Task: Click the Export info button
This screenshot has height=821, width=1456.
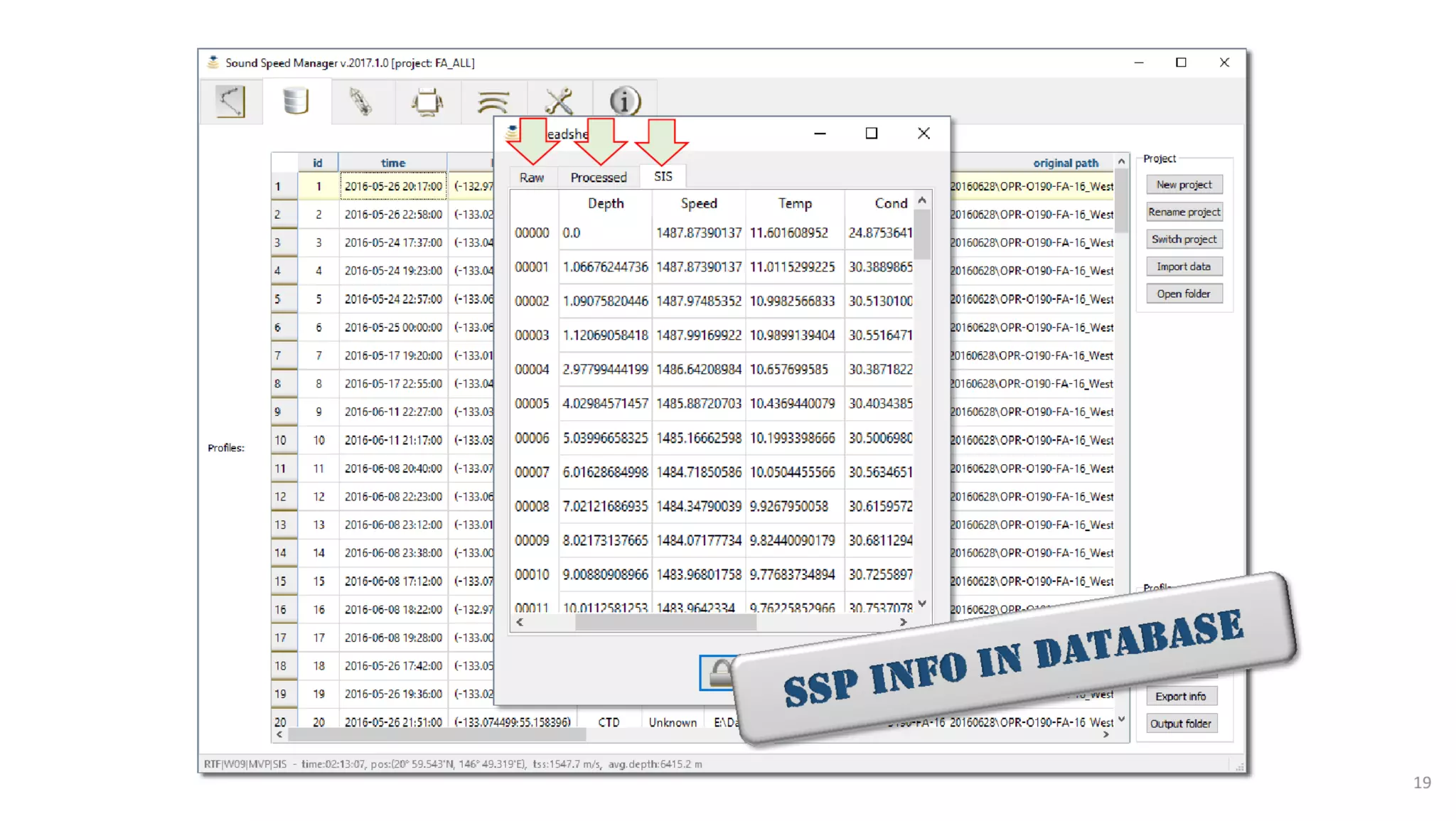Action: pyautogui.click(x=1180, y=697)
